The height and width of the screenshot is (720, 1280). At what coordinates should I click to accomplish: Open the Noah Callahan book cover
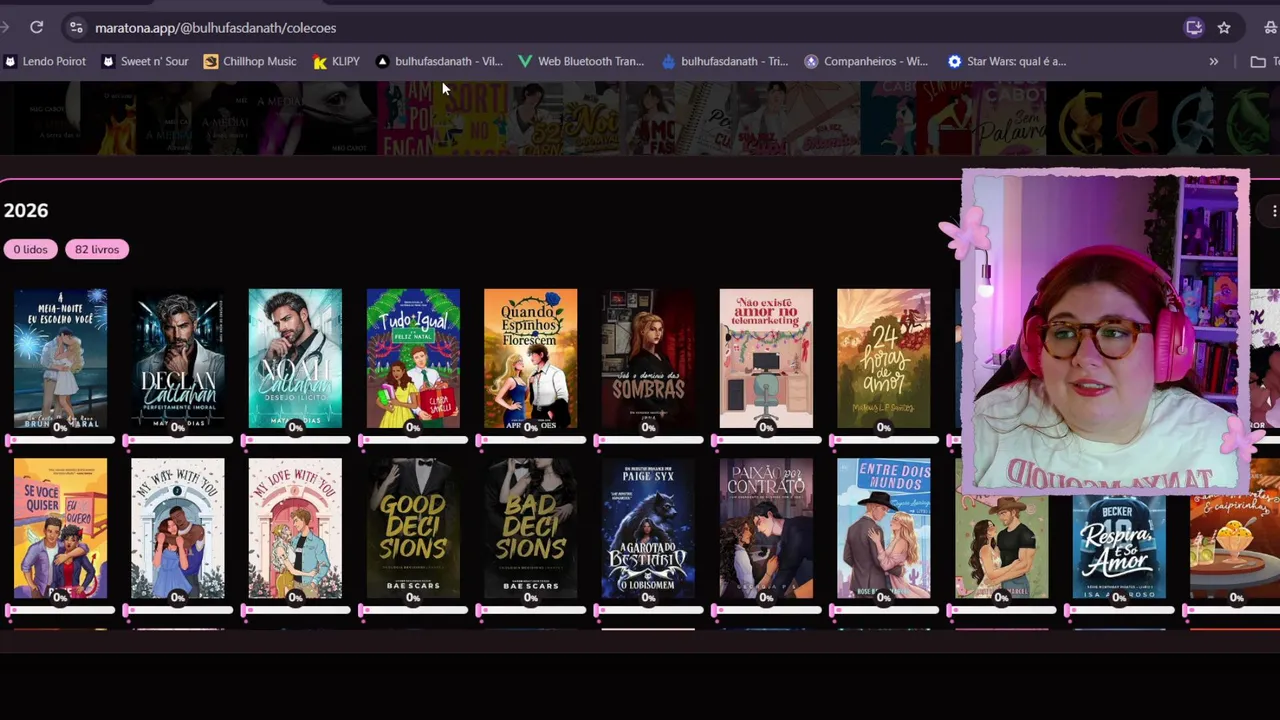click(295, 358)
